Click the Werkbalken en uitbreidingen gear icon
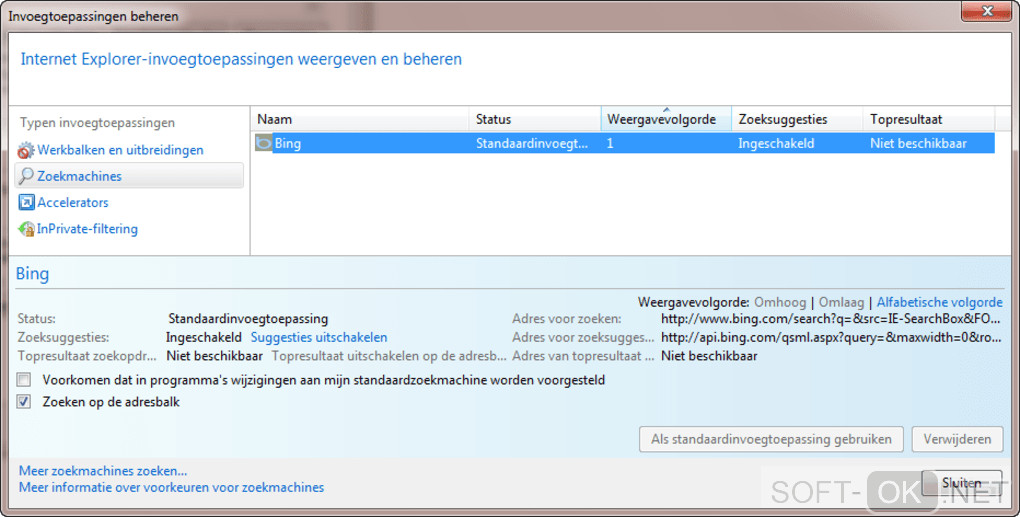This screenshot has height=517, width=1020. coord(25,151)
